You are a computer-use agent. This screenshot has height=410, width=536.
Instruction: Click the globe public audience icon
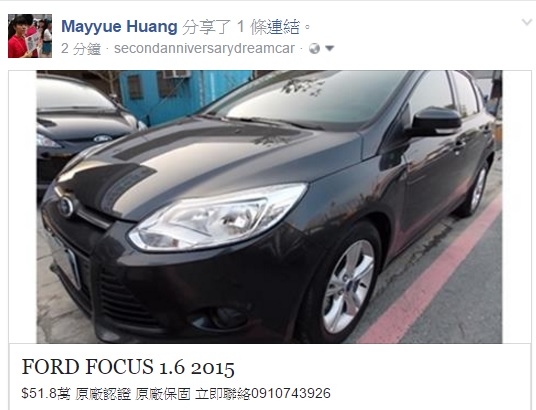314,49
